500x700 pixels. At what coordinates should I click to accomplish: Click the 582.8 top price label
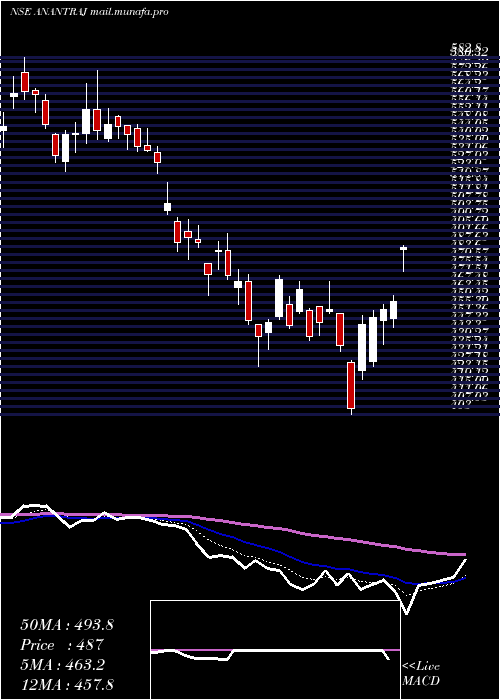[466, 46]
